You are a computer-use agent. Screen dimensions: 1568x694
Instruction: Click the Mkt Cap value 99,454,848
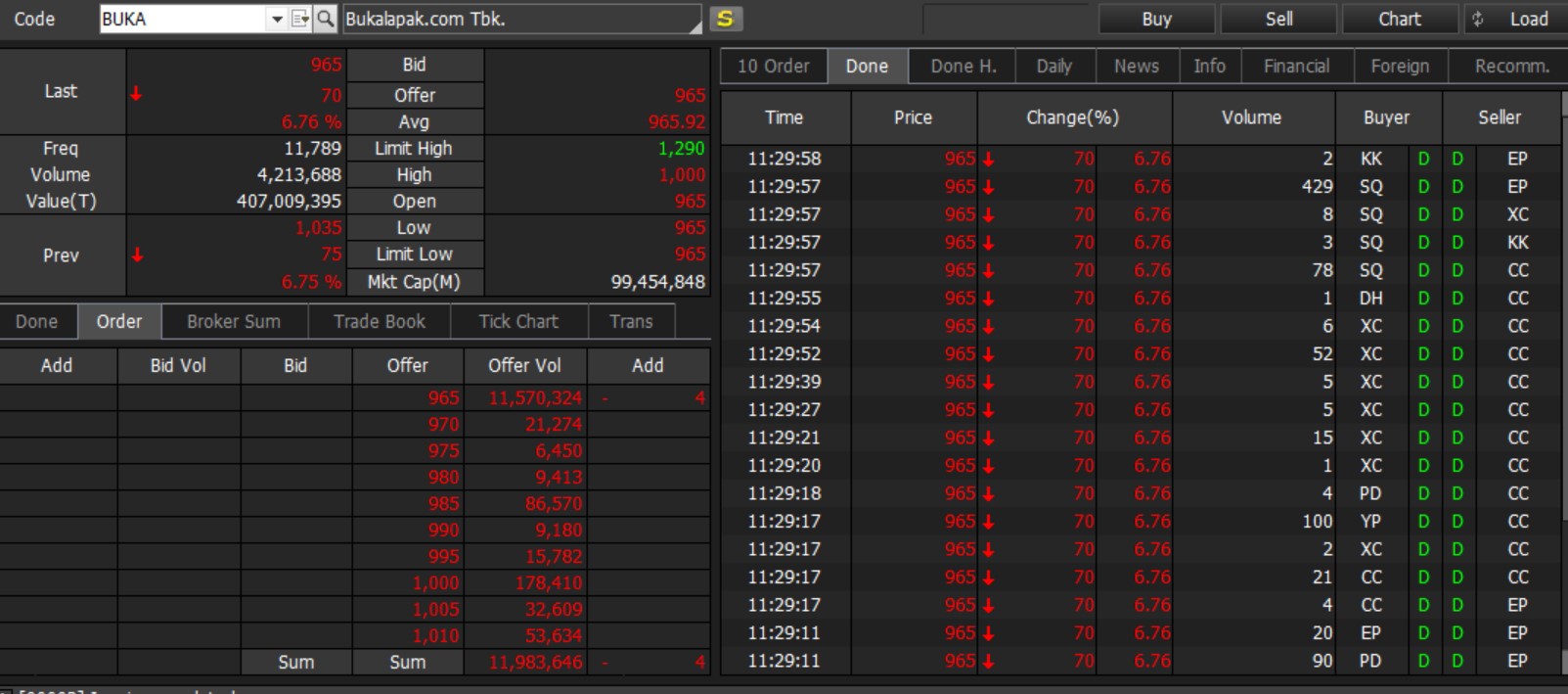(x=657, y=282)
